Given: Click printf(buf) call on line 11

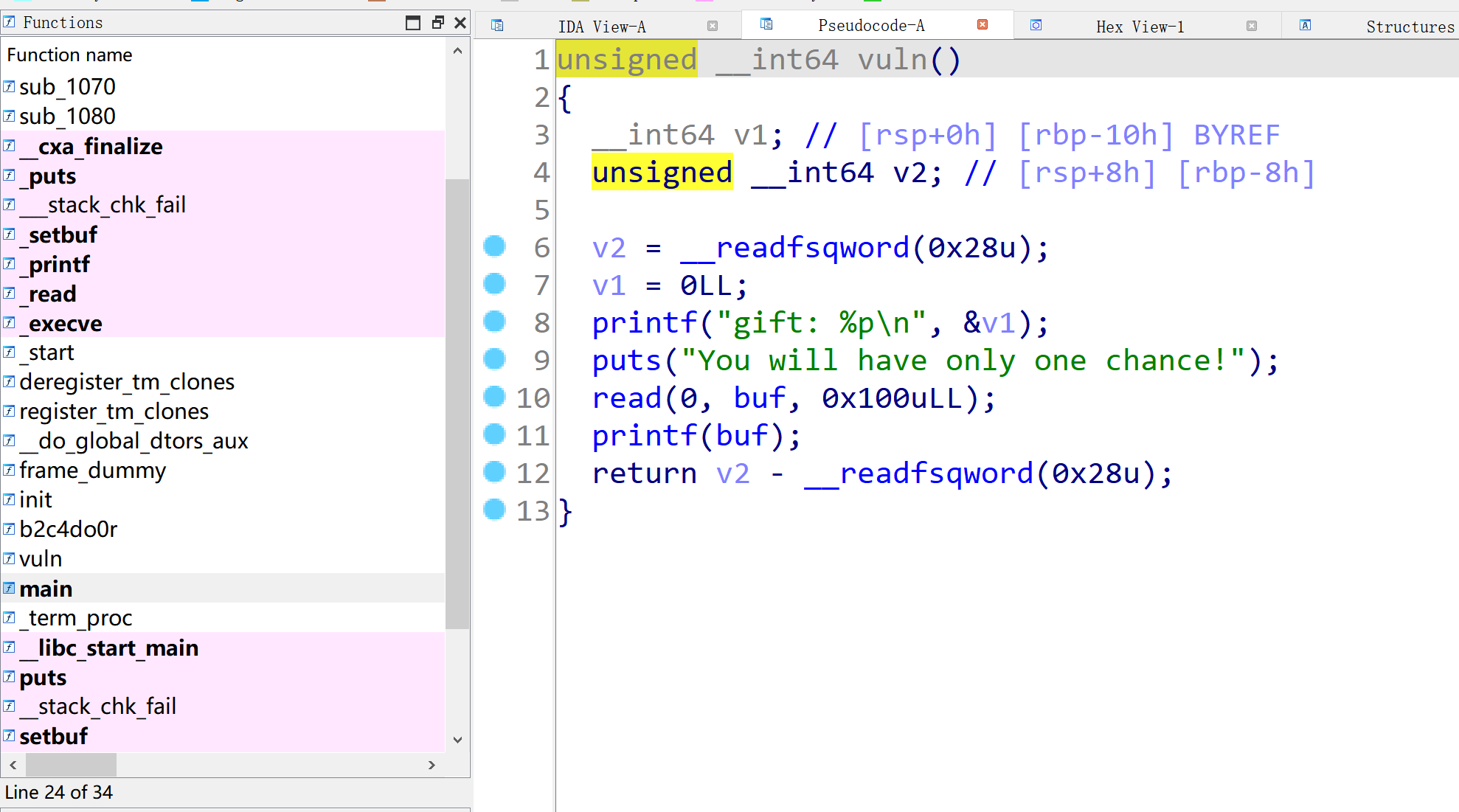Looking at the screenshot, I should pos(696,435).
